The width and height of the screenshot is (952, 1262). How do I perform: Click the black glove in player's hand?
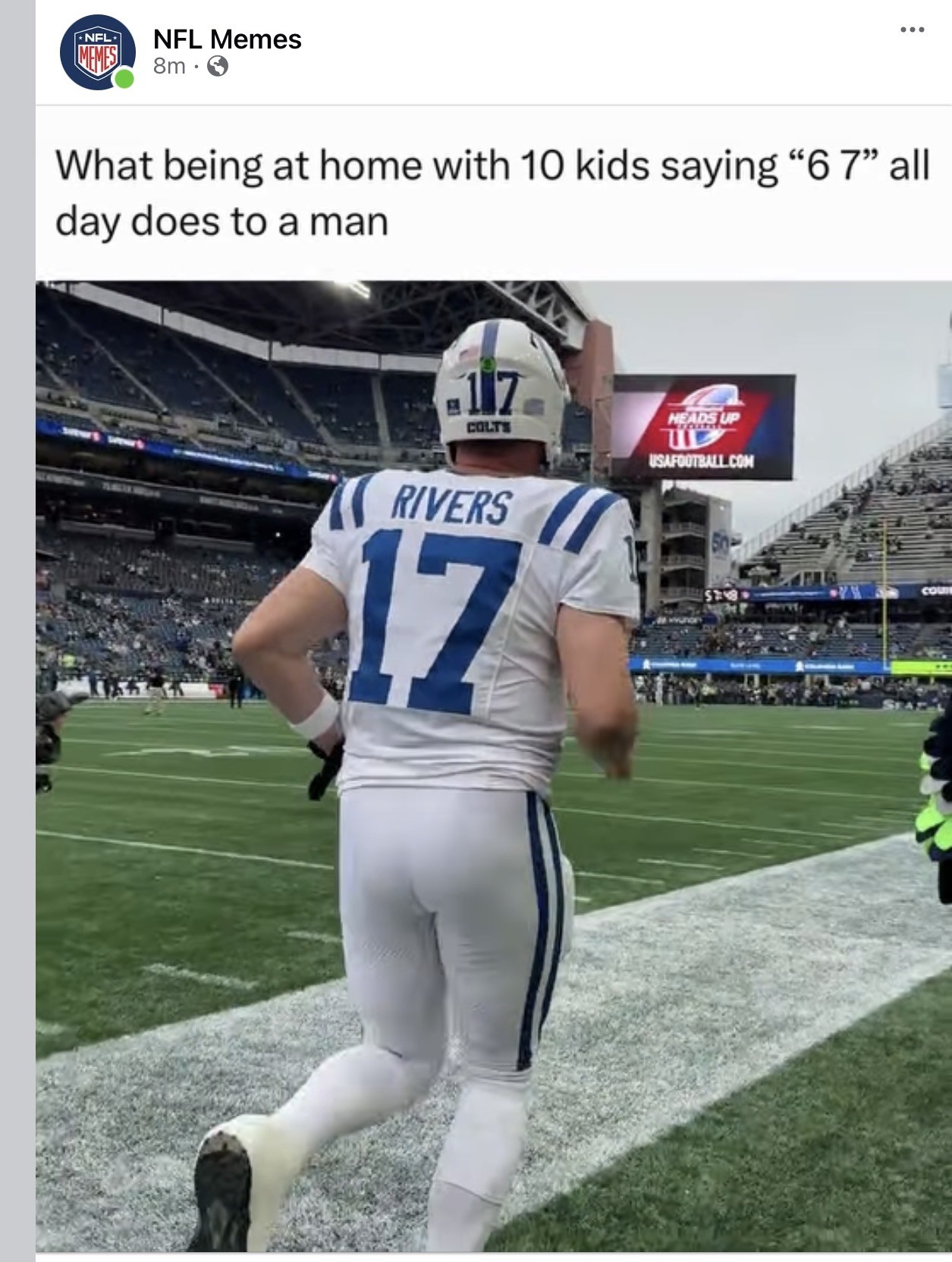click(x=326, y=765)
